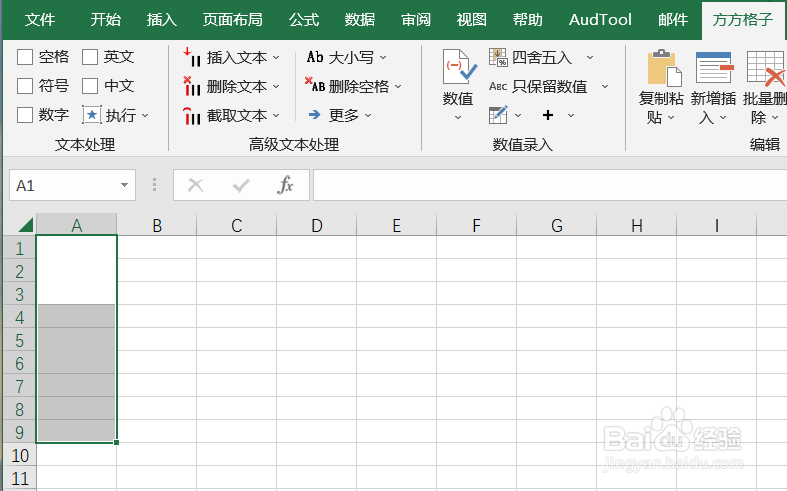Expand the 删除空格 dropdown arrow
The height and width of the screenshot is (491, 787).
[x=398, y=87]
